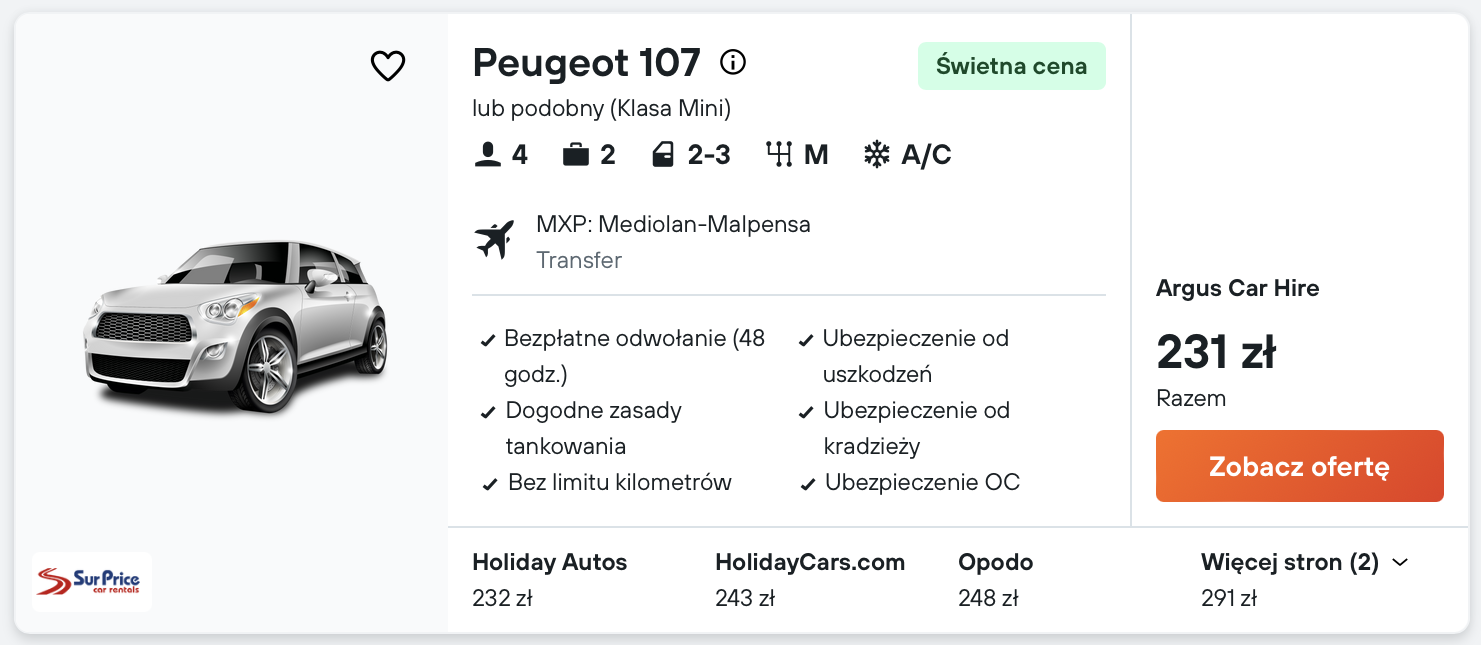The width and height of the screenshot is (1481, 645).
Task: Select the Holiday Autos 232 zł offer
Action: pos(550,580)
